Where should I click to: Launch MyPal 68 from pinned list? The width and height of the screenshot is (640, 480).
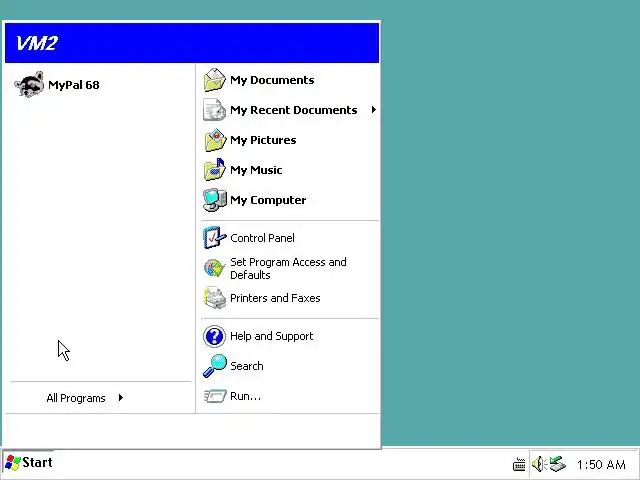tap(100, 84)
